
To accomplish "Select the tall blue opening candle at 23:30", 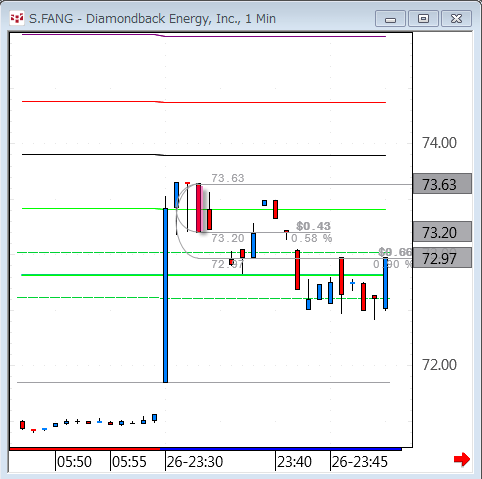I will click(165, 295).
